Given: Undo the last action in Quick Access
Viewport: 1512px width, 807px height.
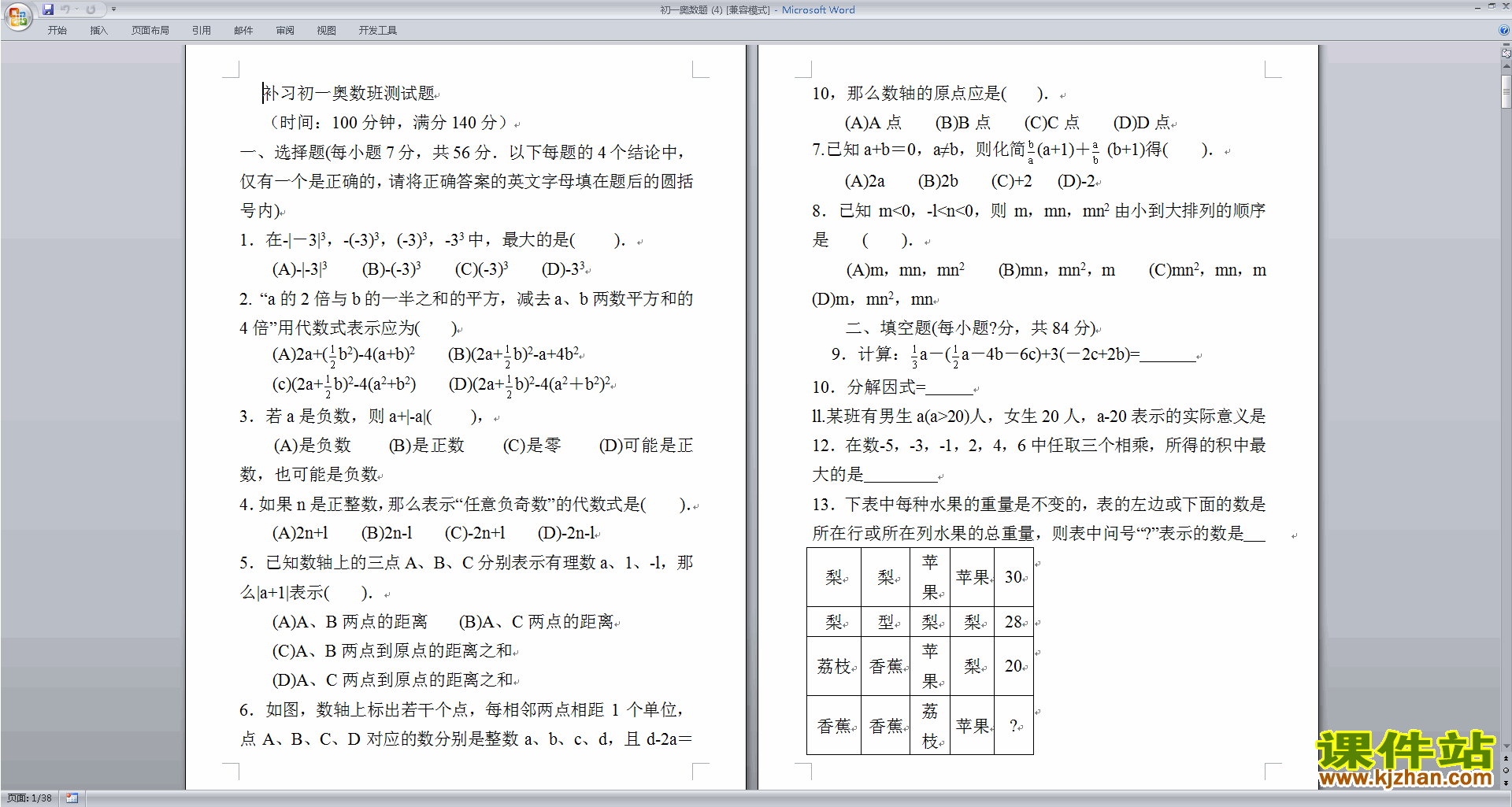Looking at the screenshot, I should click(x=65, y=9).
